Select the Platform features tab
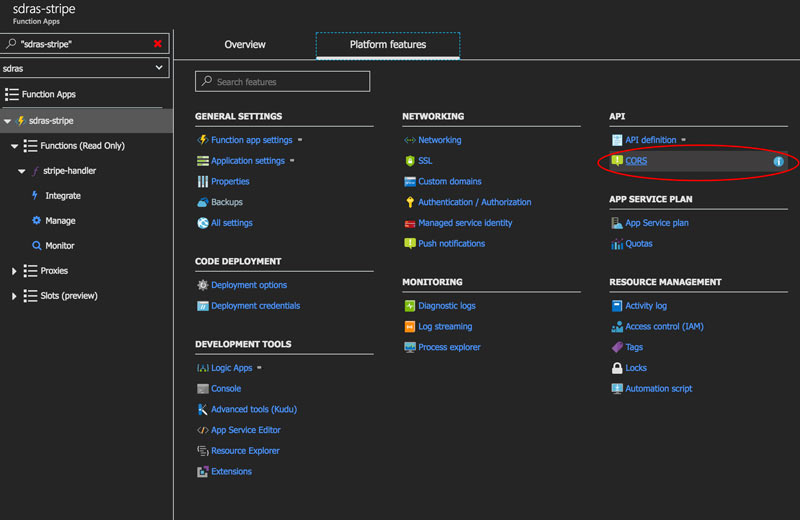Image resolution: width=800 pixels, height=520 pixels. click(388, 45)
